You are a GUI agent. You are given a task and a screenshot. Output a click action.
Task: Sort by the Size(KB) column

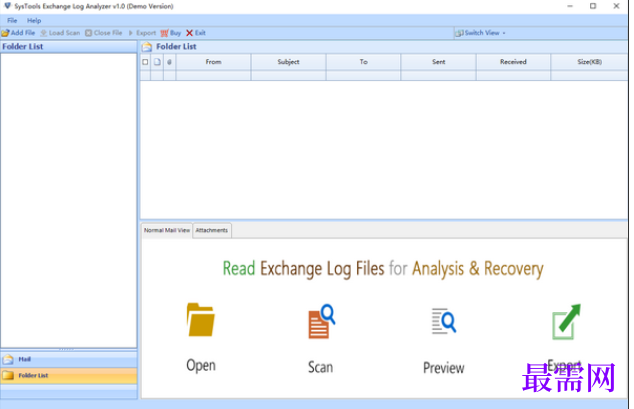(589, 62)
